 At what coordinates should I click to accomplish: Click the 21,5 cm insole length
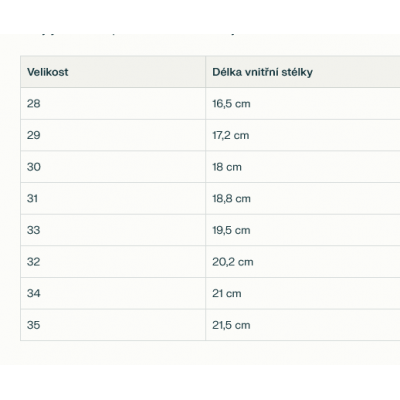pos(231,325)
